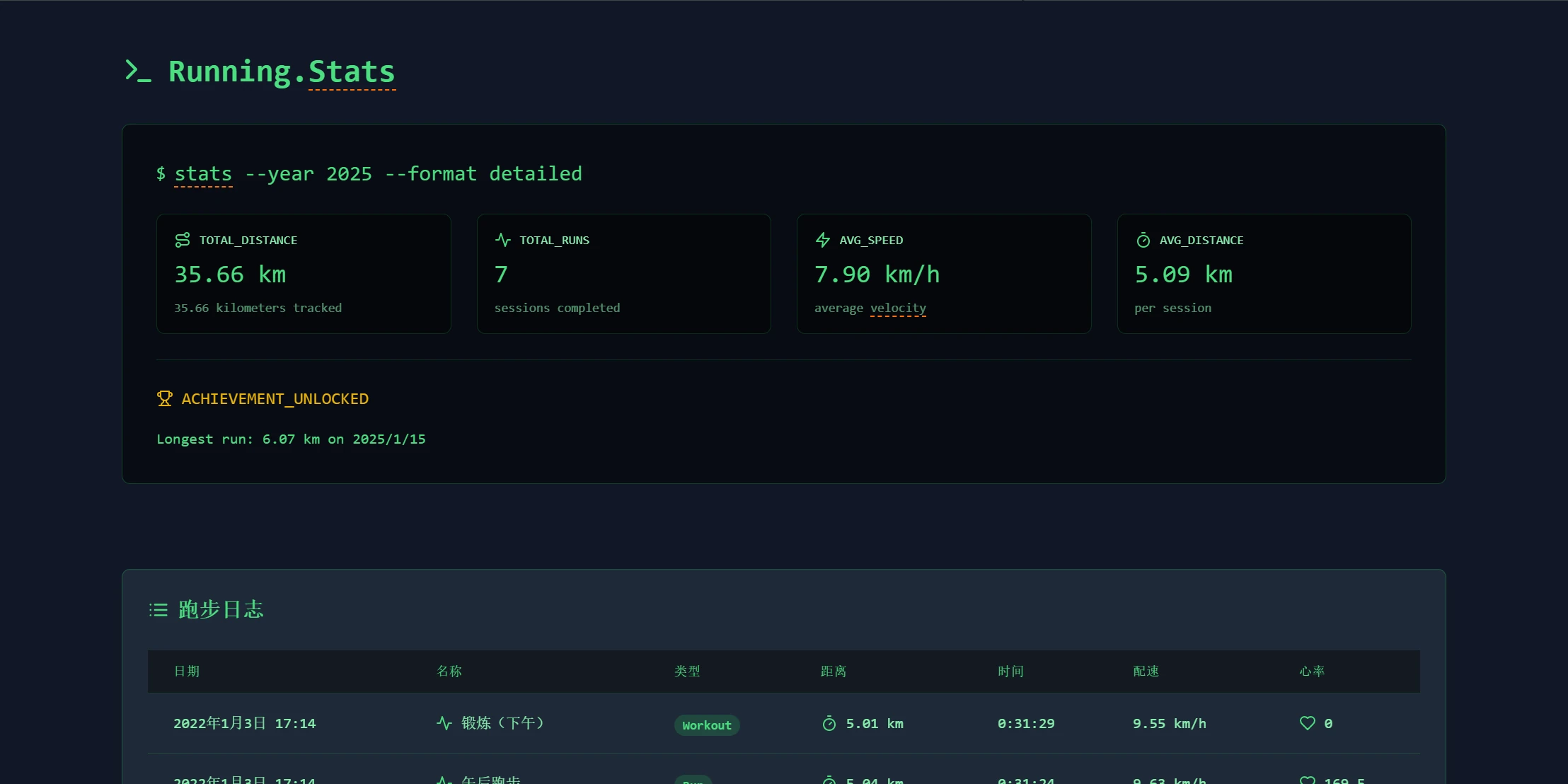Image resolution: width=1568 pixels, height=784 pixels.
Task: Click the route icon on the TOTAL_DISTANCE card
Action: [182, 240]
